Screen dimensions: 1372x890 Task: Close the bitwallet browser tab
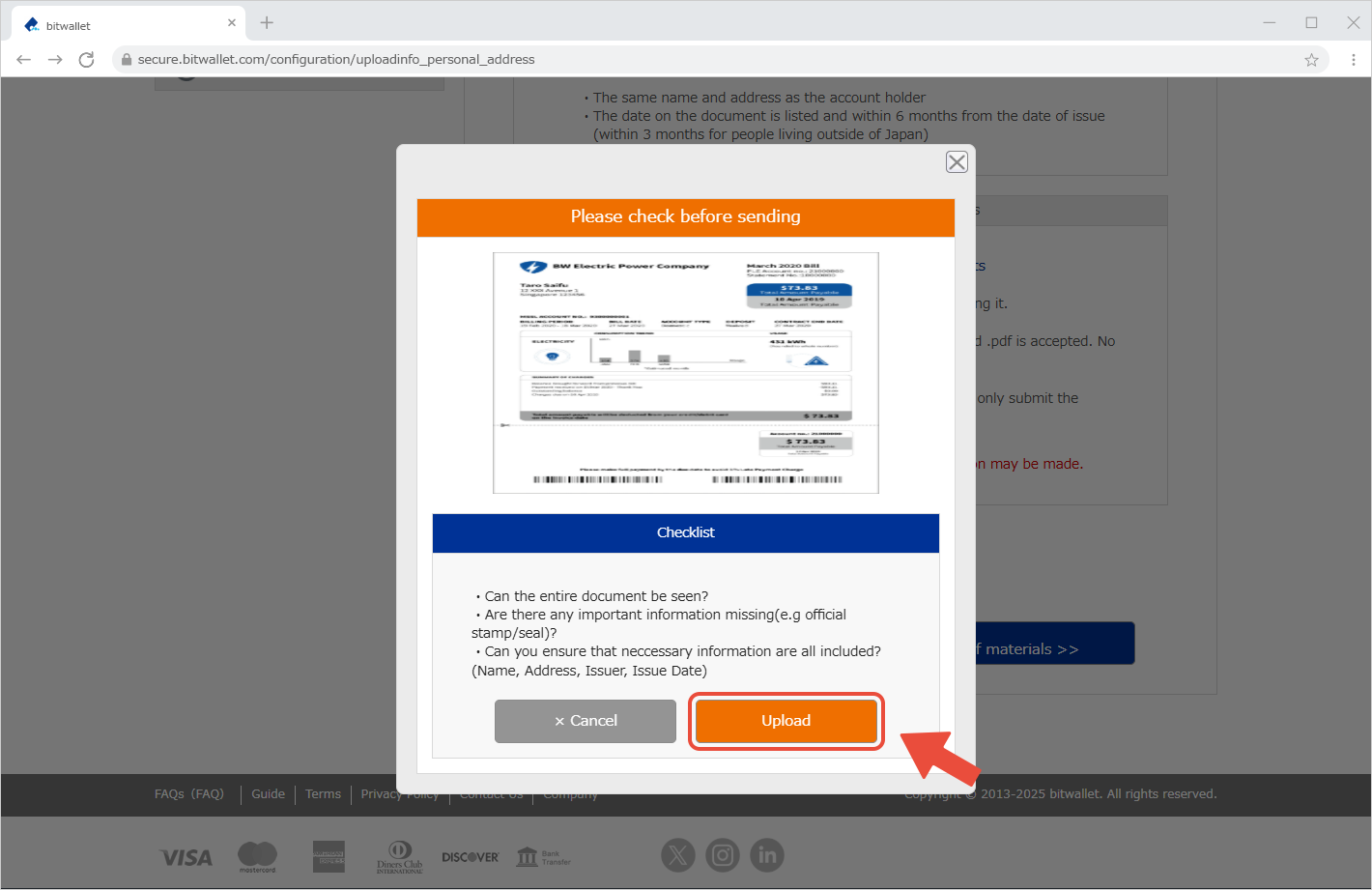pyautogui.click(x=232, y=23)
